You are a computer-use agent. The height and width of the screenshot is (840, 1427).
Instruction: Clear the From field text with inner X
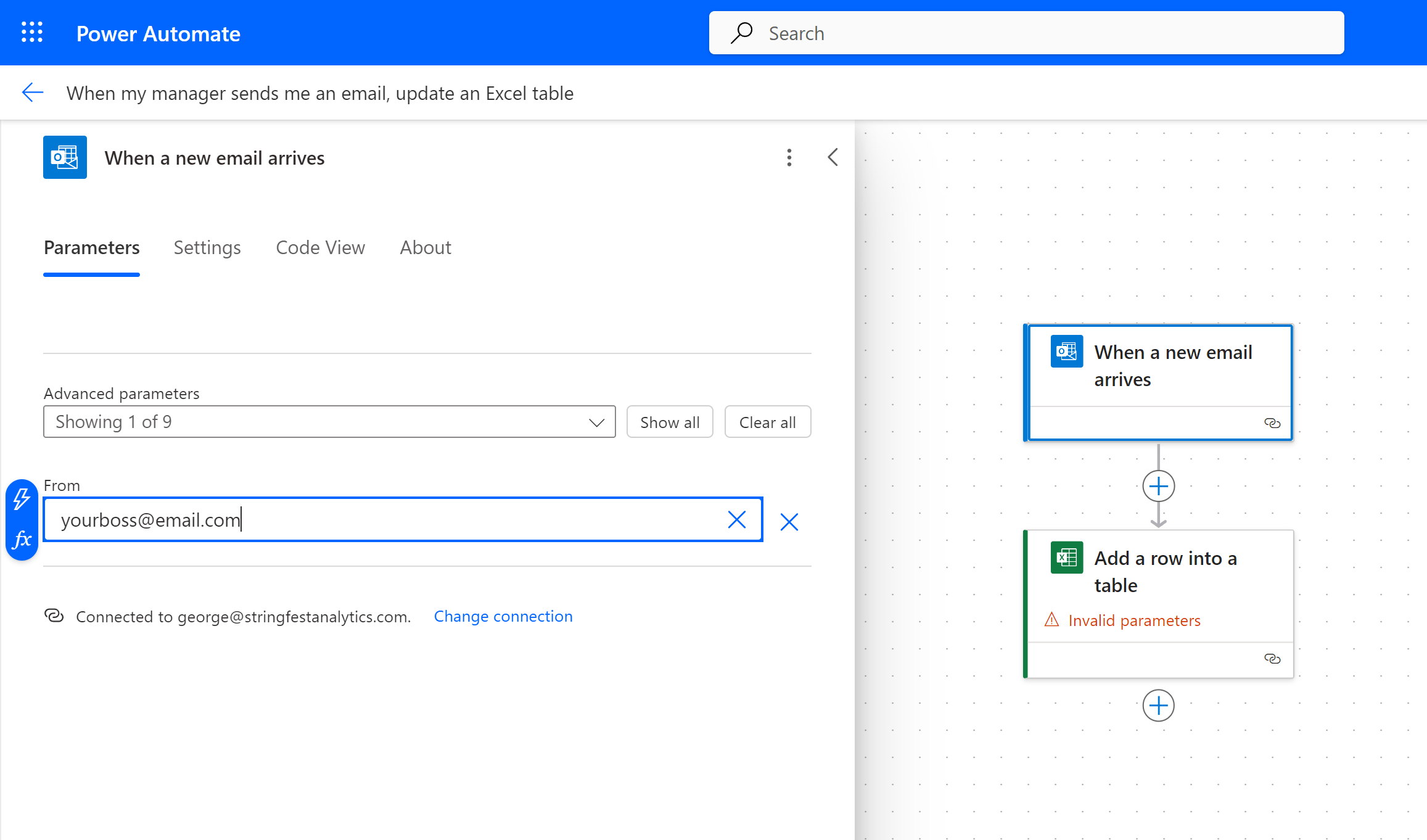point(736,520)
